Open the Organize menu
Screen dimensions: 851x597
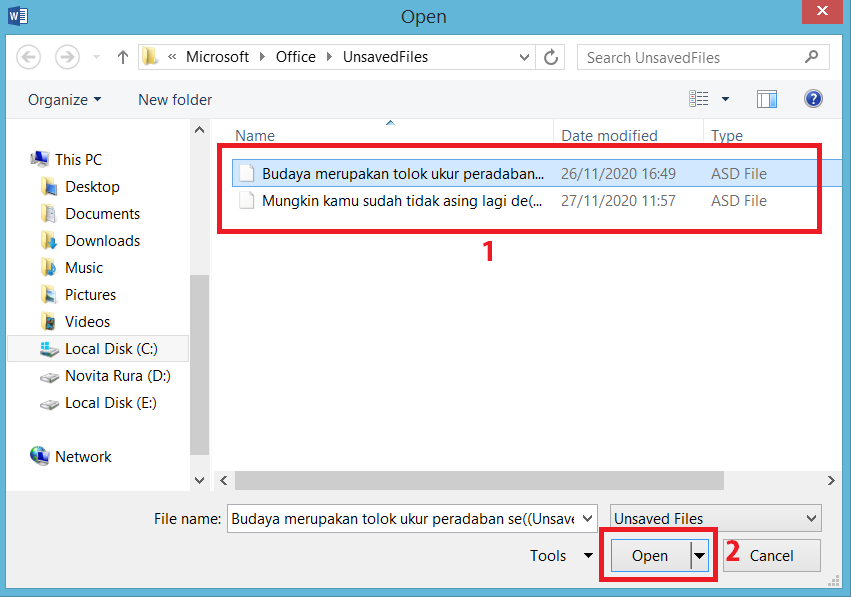point(65,100)
